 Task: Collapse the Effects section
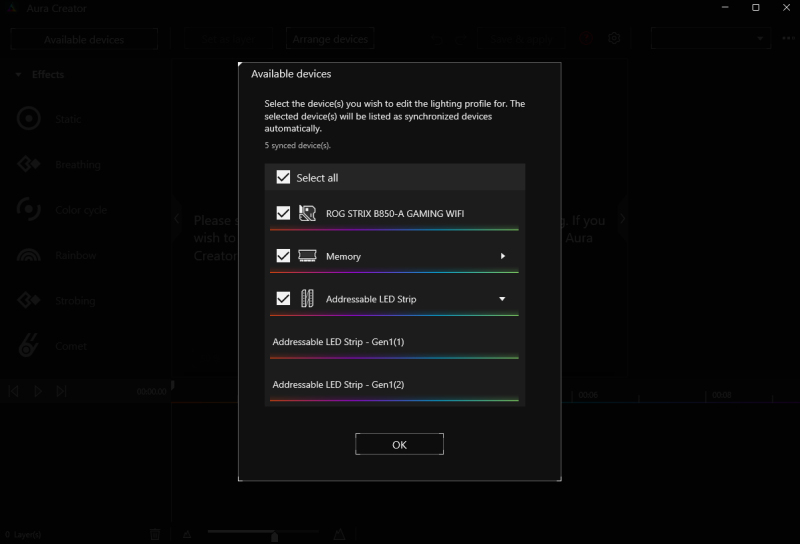[x=18, y=75]
